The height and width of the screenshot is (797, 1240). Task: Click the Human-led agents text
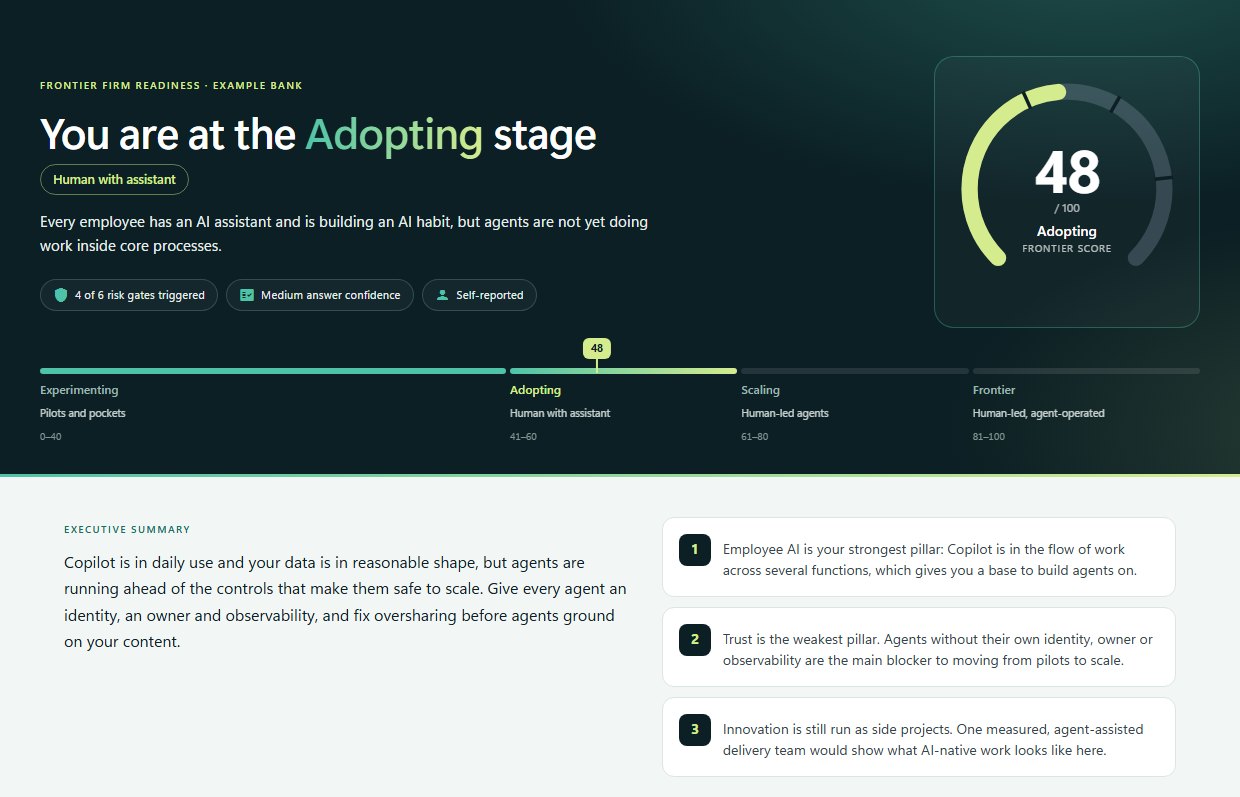click(785, 413)
